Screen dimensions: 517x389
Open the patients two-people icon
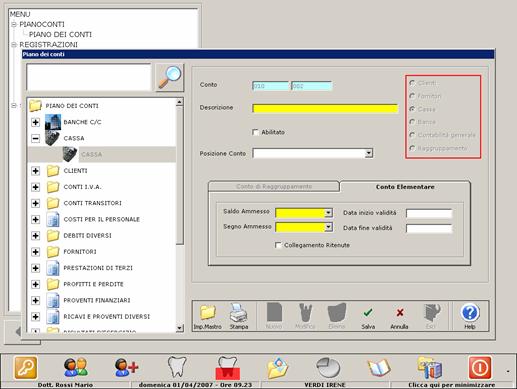[x=76, y=367]
